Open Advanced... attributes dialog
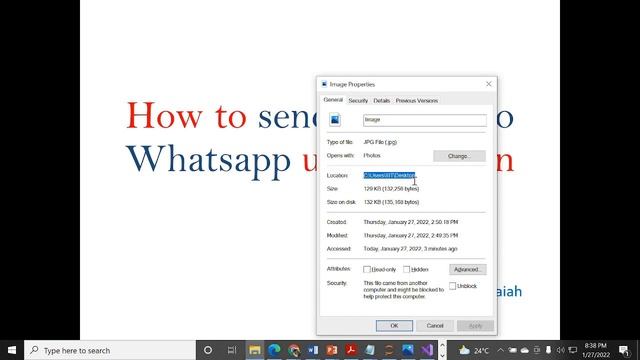 pyautogui.click(x=468, y=269)
